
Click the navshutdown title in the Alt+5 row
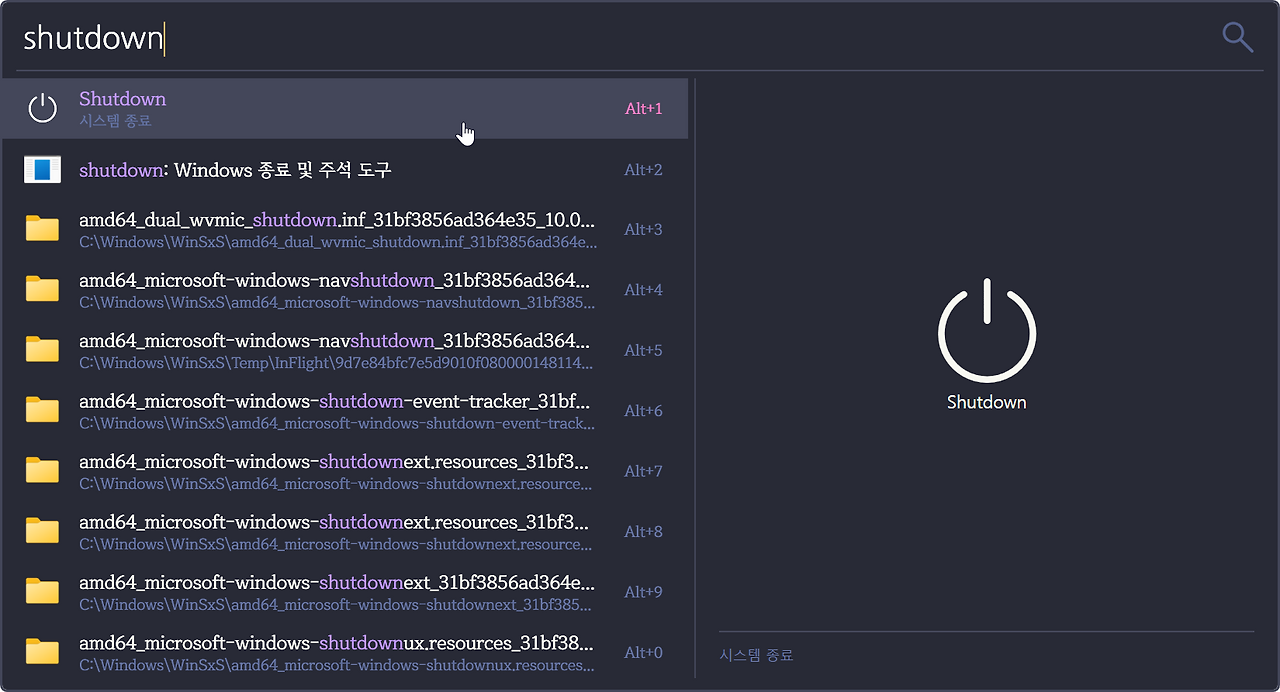[334, 341]
